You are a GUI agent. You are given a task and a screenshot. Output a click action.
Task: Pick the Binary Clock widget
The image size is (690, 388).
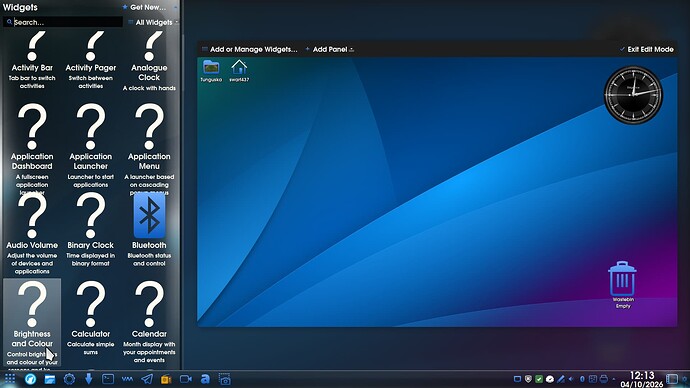pyautogui.click(x=91, y=230)
